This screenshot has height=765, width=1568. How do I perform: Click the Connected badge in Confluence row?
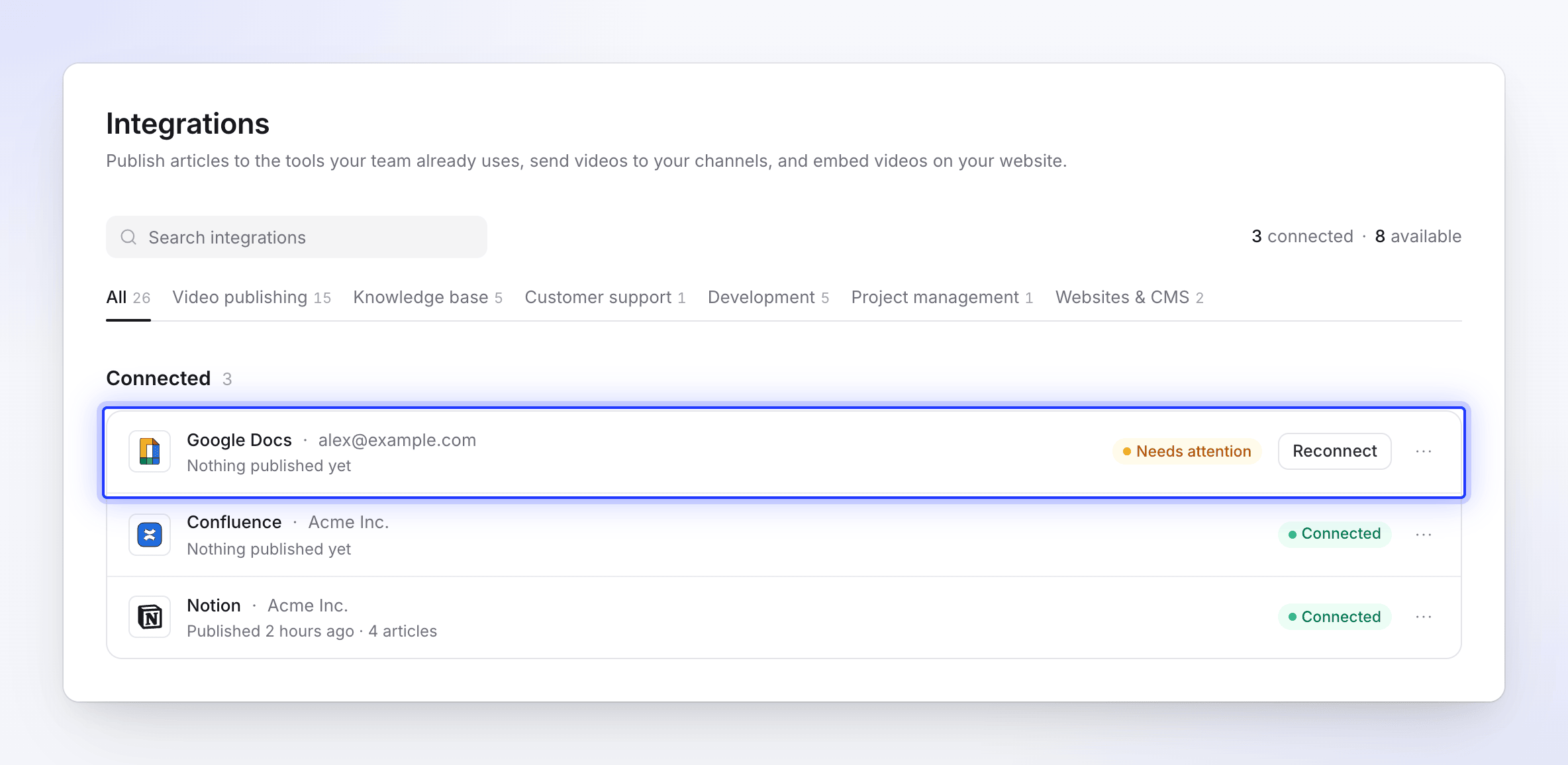coord(1335,534)
